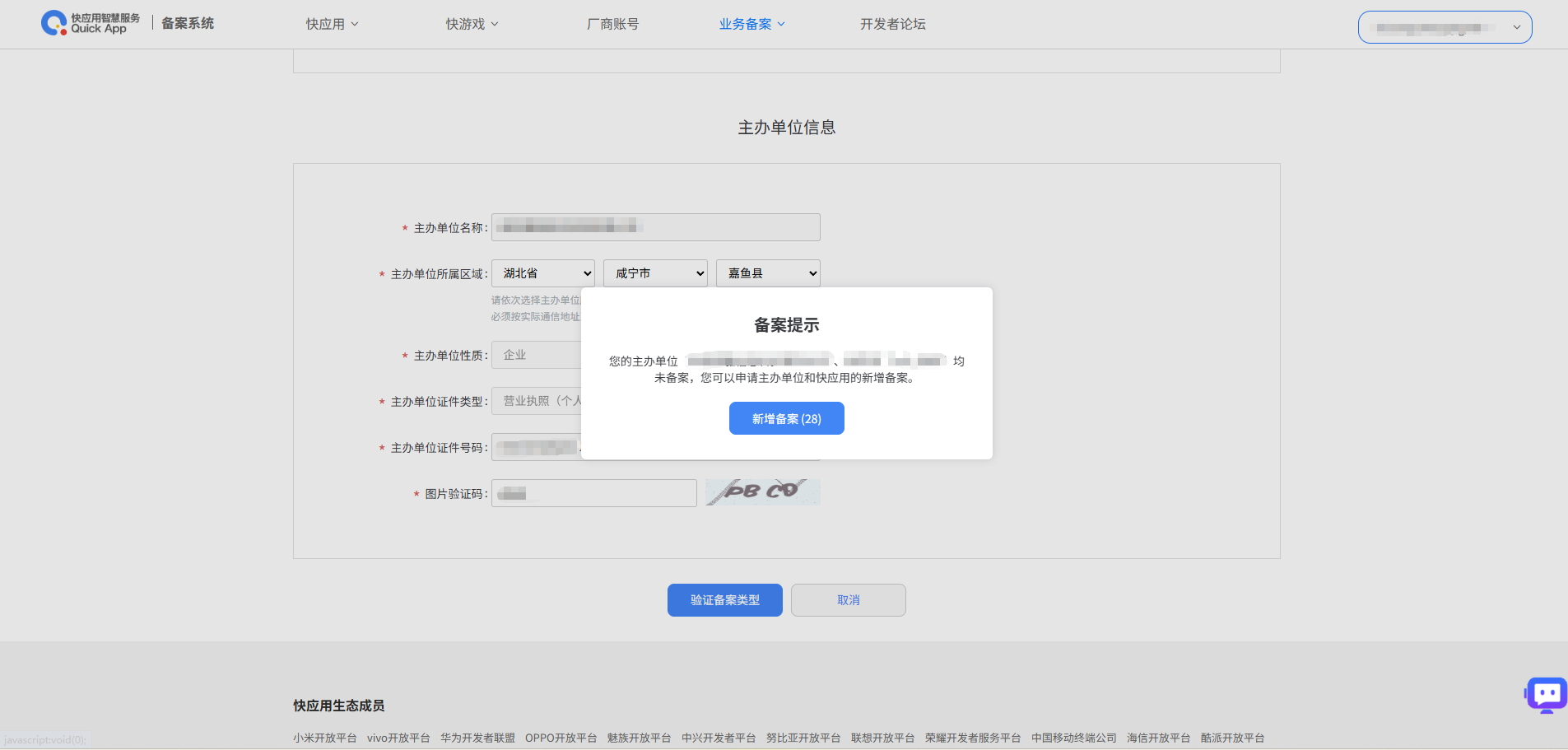Image resolution: width=1568 pixels, height=750 pixels.
Task: Refresh the captcha verification image
Action: click(x=762, y=492)
